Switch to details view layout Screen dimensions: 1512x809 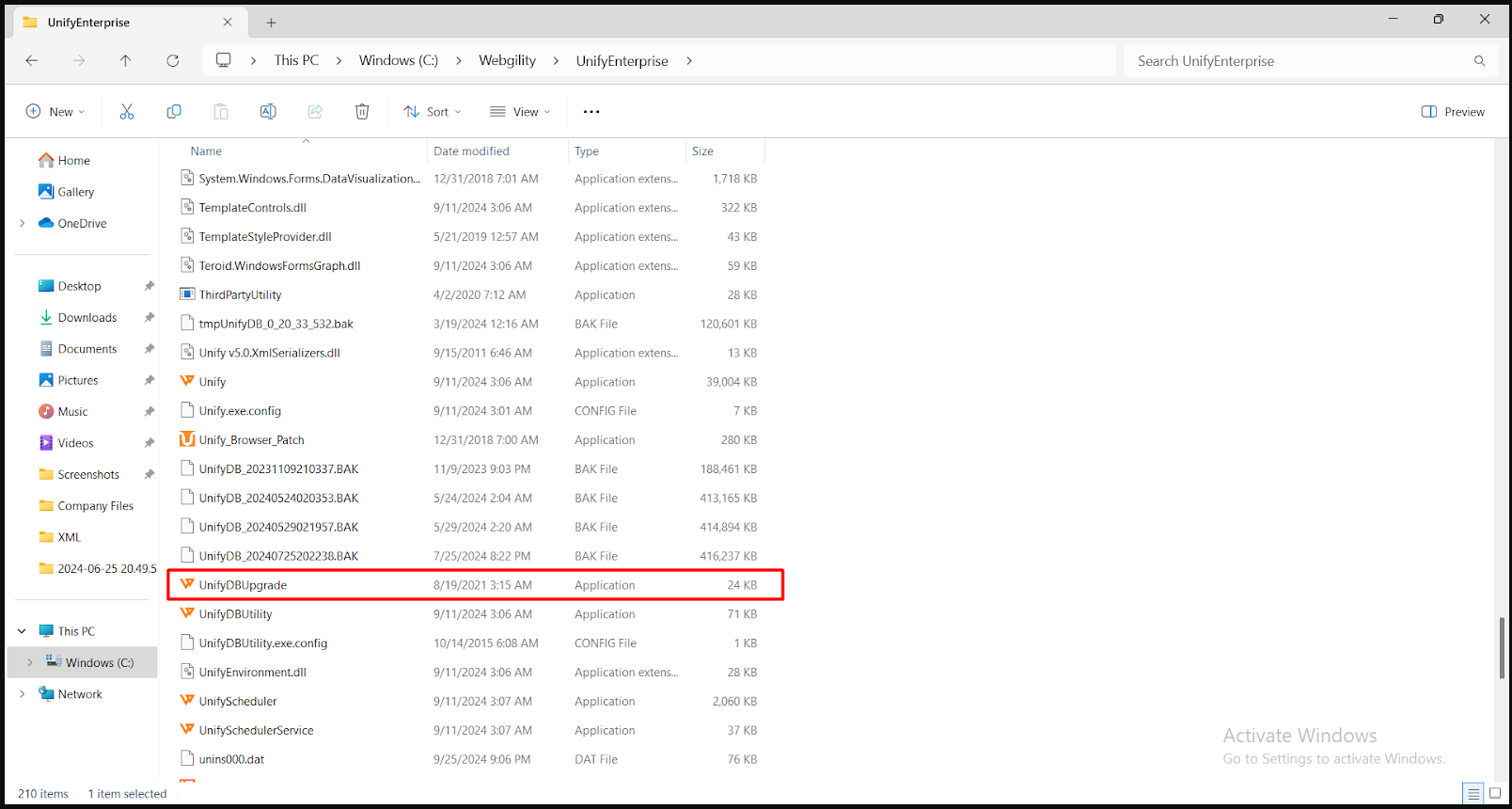click(x=1473, y=793)
